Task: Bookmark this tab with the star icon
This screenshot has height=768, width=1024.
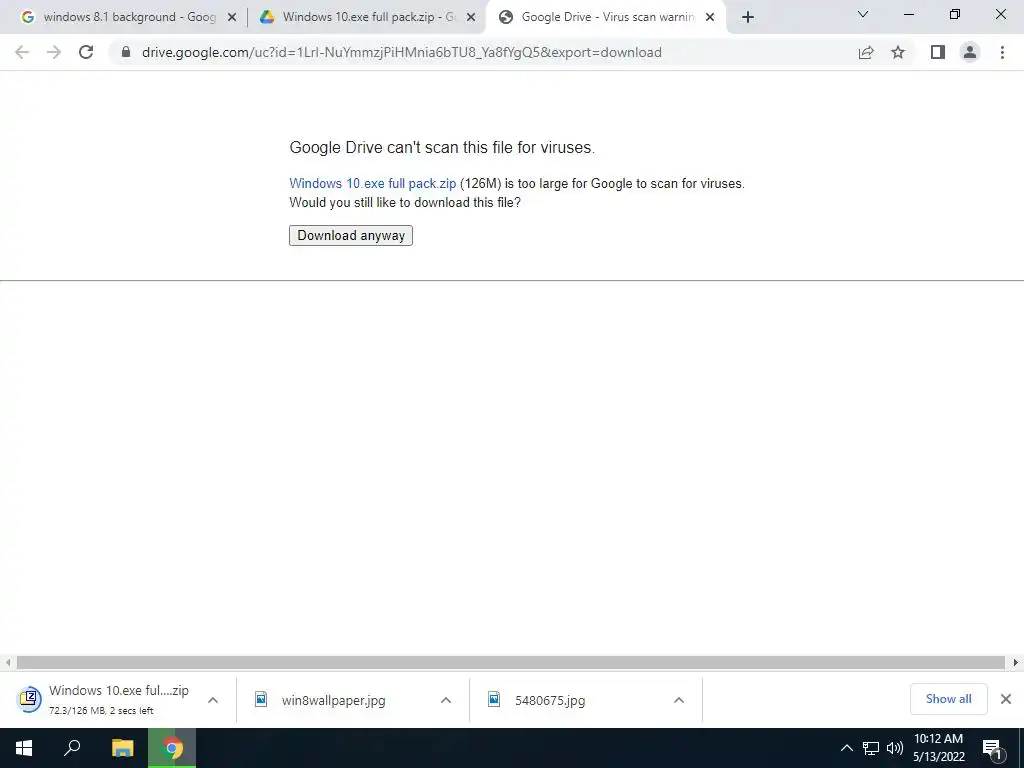Action: pyautogui.click(x=898, y=52)
